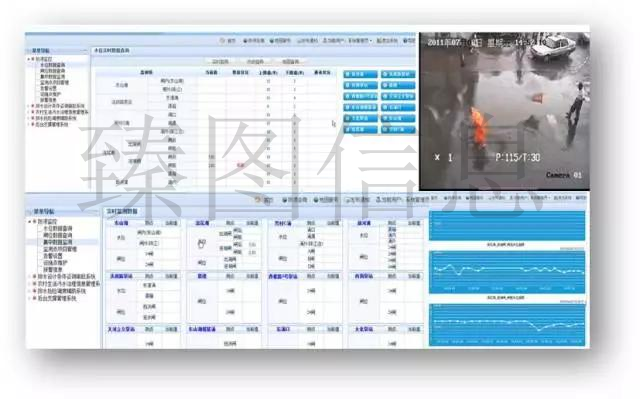The image size is (640, 399).
Task: Collapse first root node in upper navigation tree
Action: click(29, 59)
